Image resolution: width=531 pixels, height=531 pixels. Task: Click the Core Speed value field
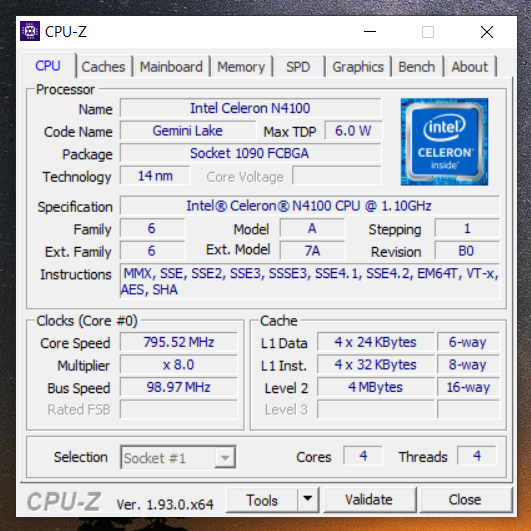tap(179, 342)
